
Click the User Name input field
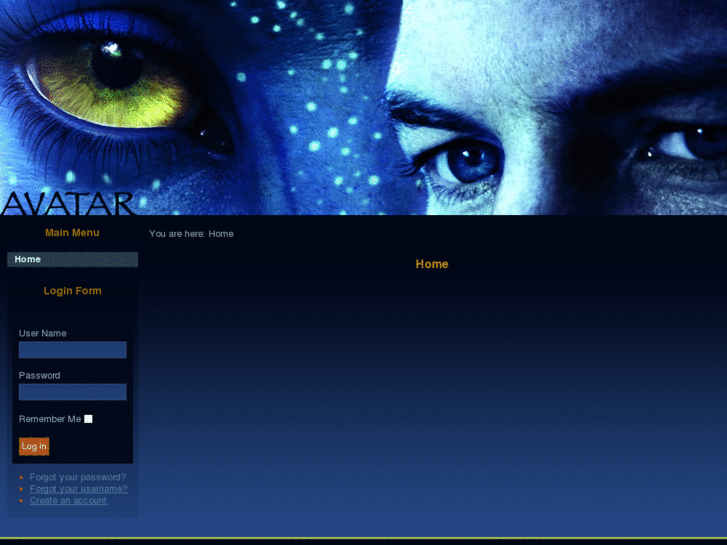72,350
